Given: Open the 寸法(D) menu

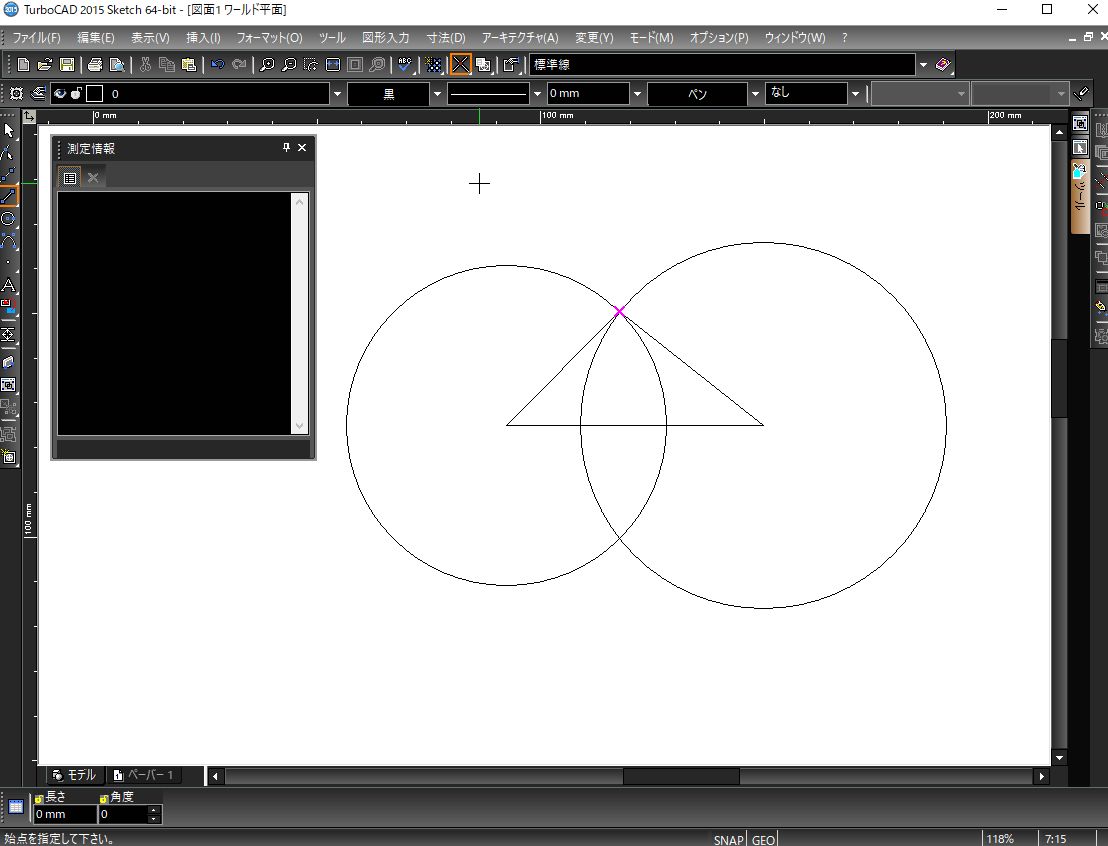Looking at the screenshot, I should pos(446,37).
